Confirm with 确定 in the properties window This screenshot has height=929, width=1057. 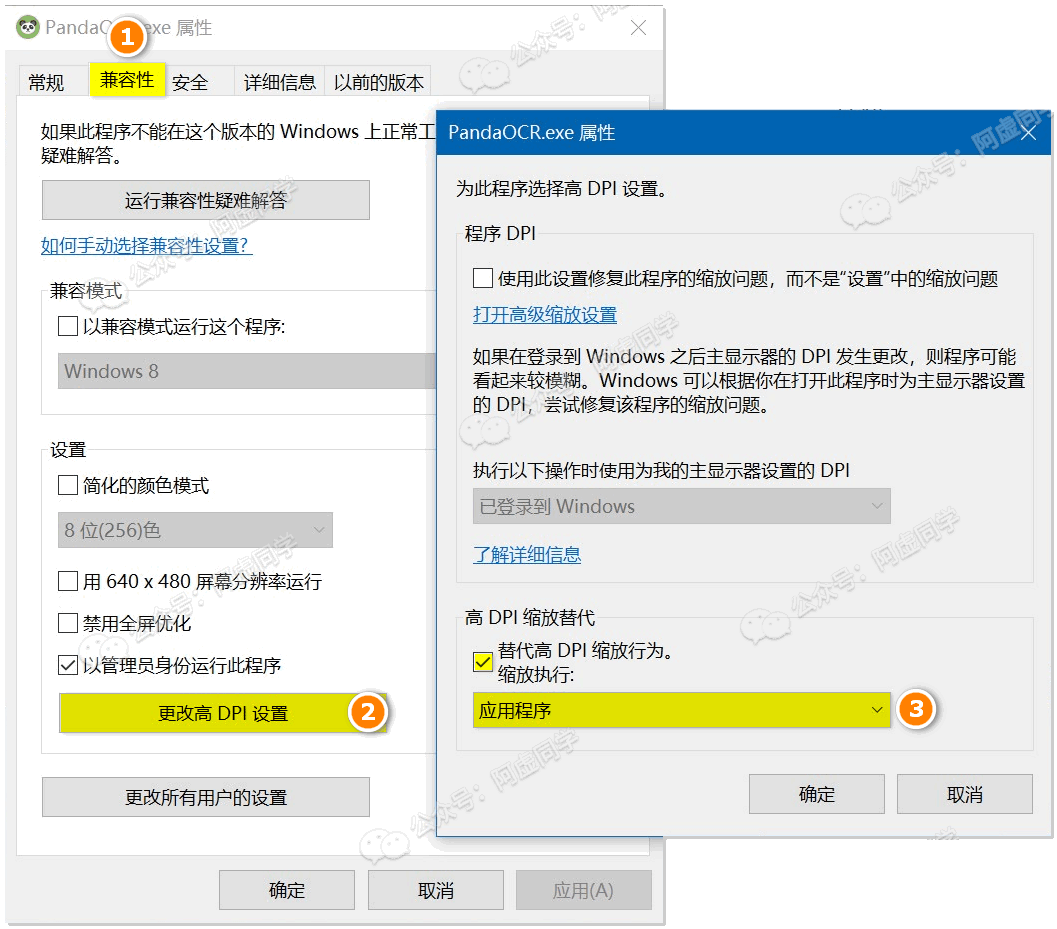pyautogui.click(x=287, y=891)
